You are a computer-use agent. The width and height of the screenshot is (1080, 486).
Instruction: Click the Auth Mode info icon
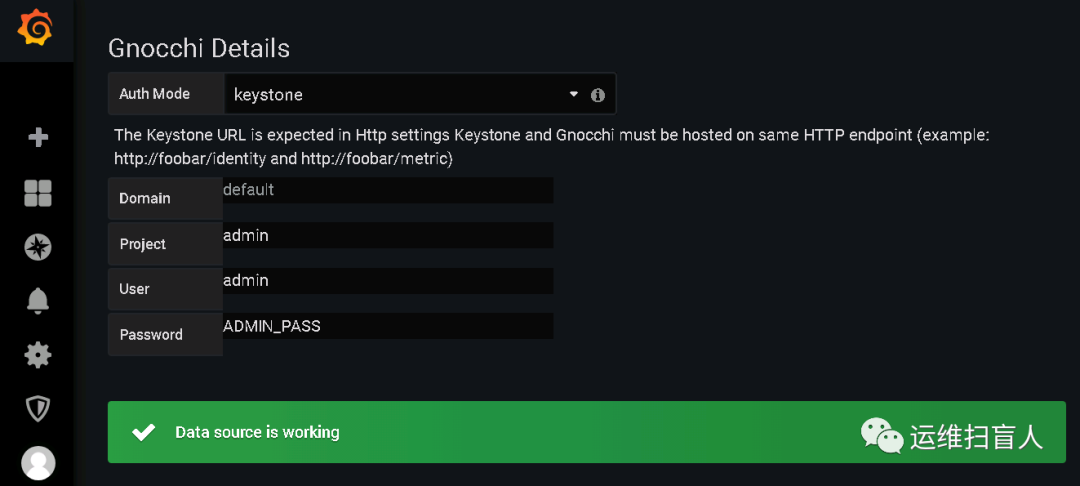click(x=598, y=95)
